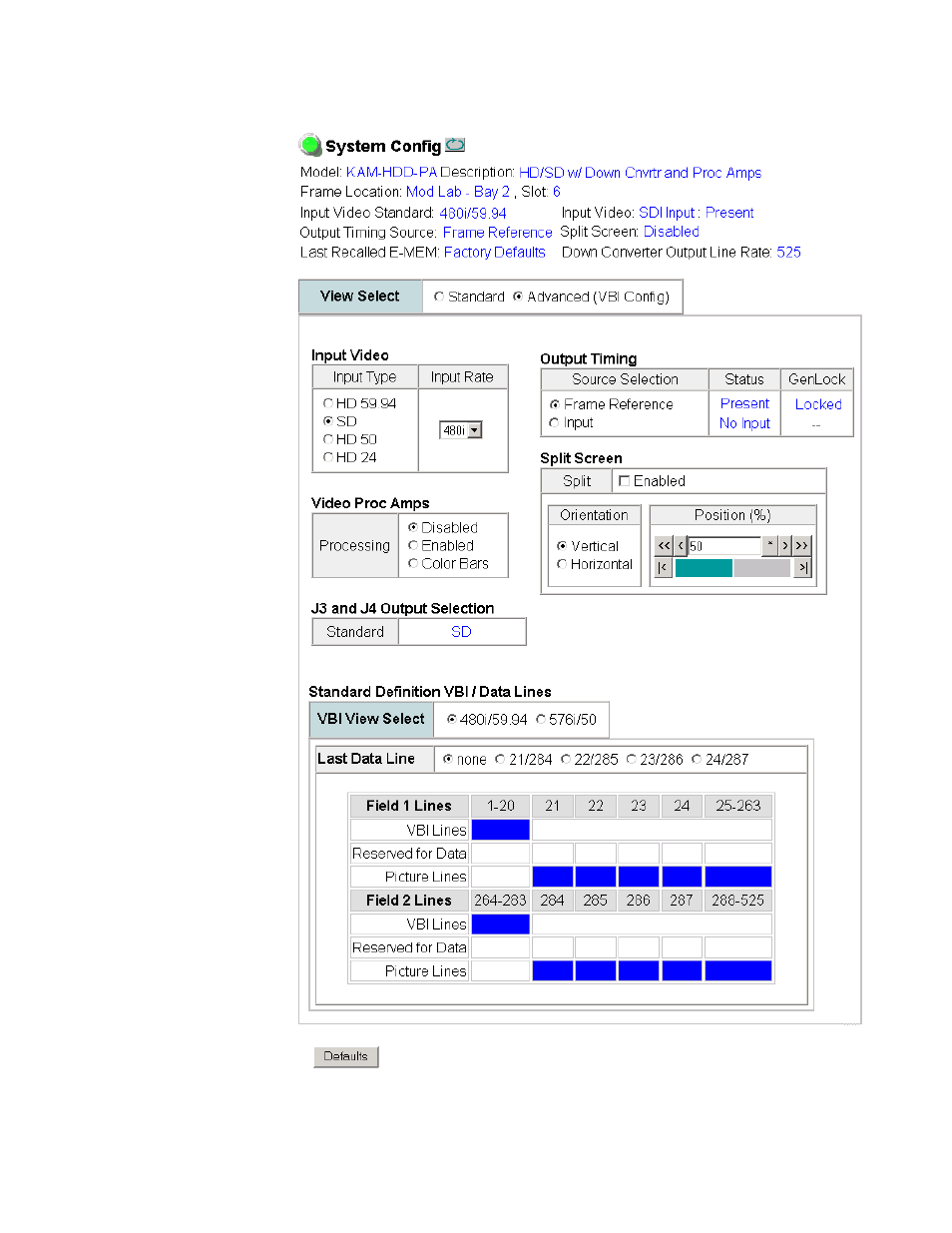Set split orientation to Horizontal
The height and width of the screenshot is (1233, 952).
[x=562, y=564]
